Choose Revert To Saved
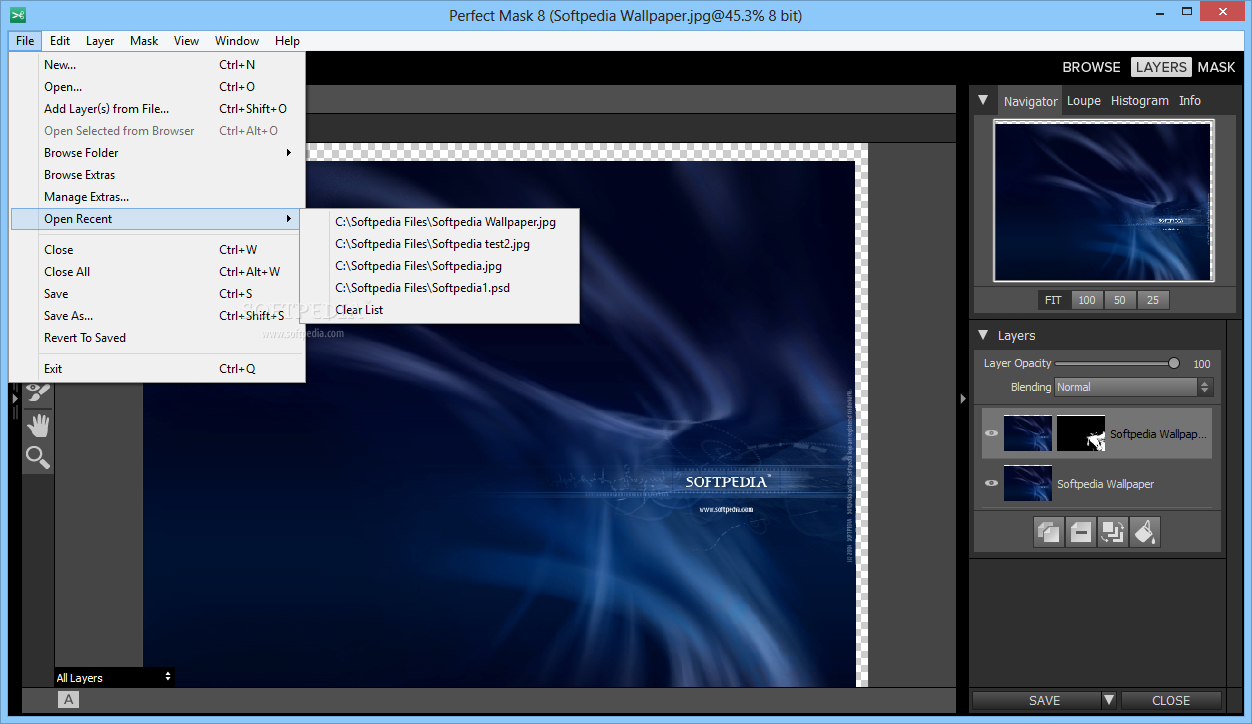 (x=156, y=338)
